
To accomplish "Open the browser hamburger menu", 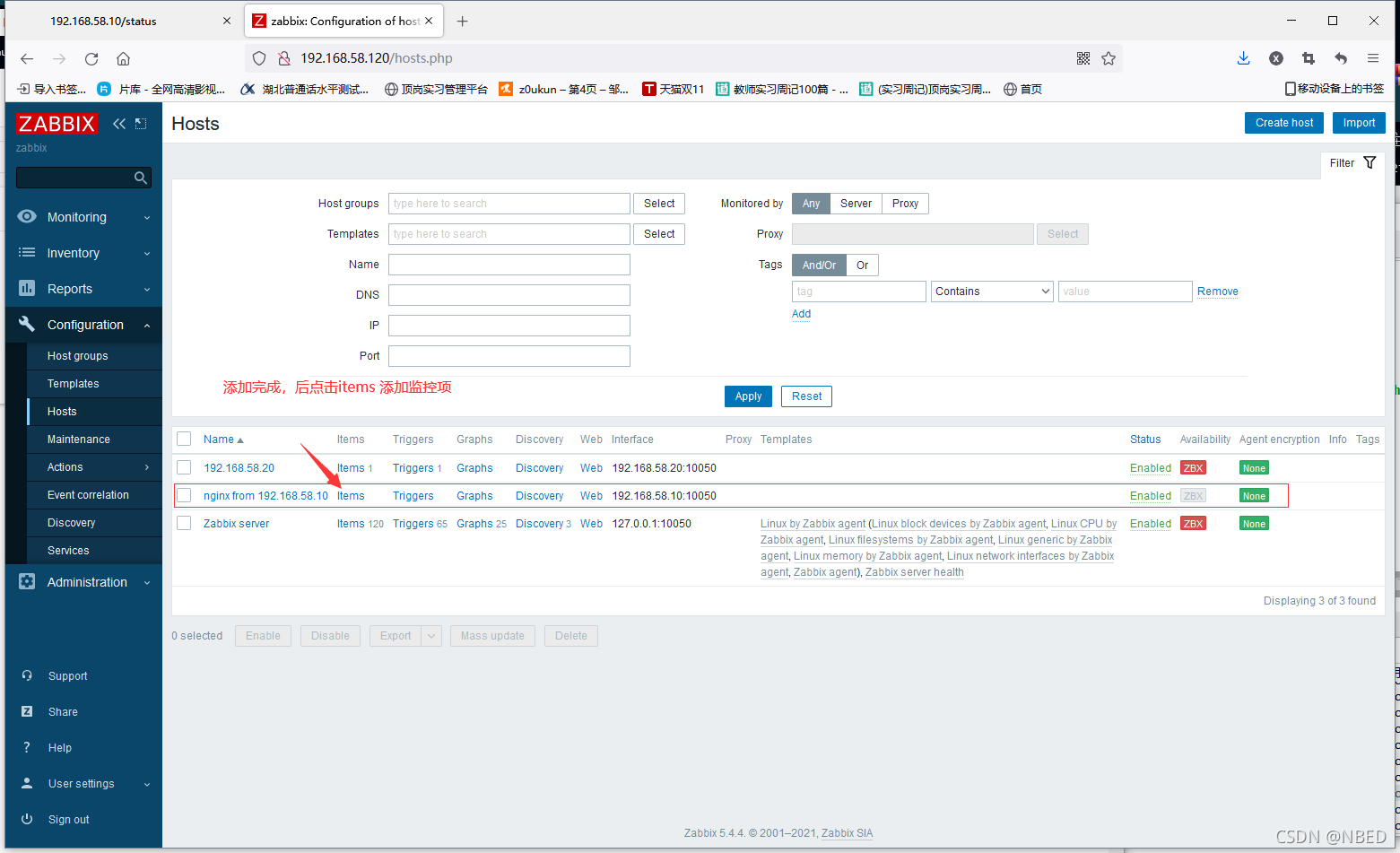I will pyautogui.click(x=1373, y=58).
